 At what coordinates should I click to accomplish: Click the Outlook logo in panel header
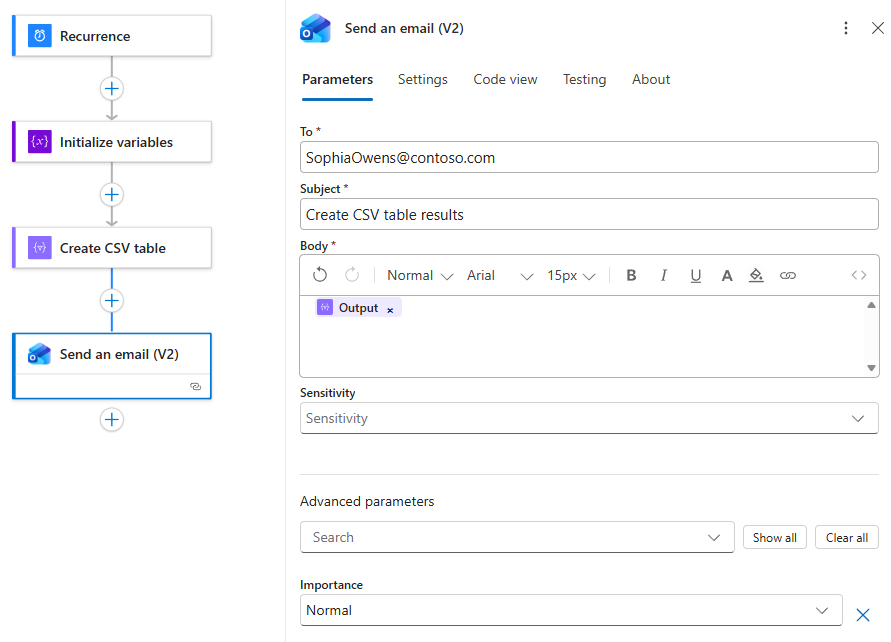pos(315,28)
